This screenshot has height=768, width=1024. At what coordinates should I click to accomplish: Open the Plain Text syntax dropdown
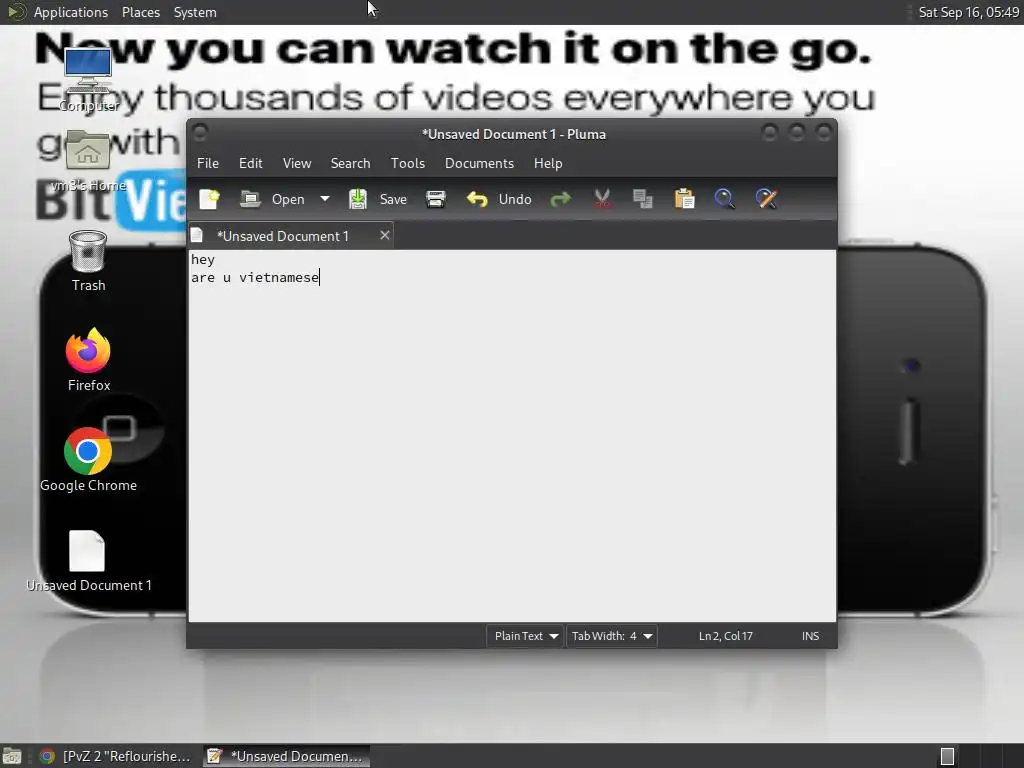526,636
